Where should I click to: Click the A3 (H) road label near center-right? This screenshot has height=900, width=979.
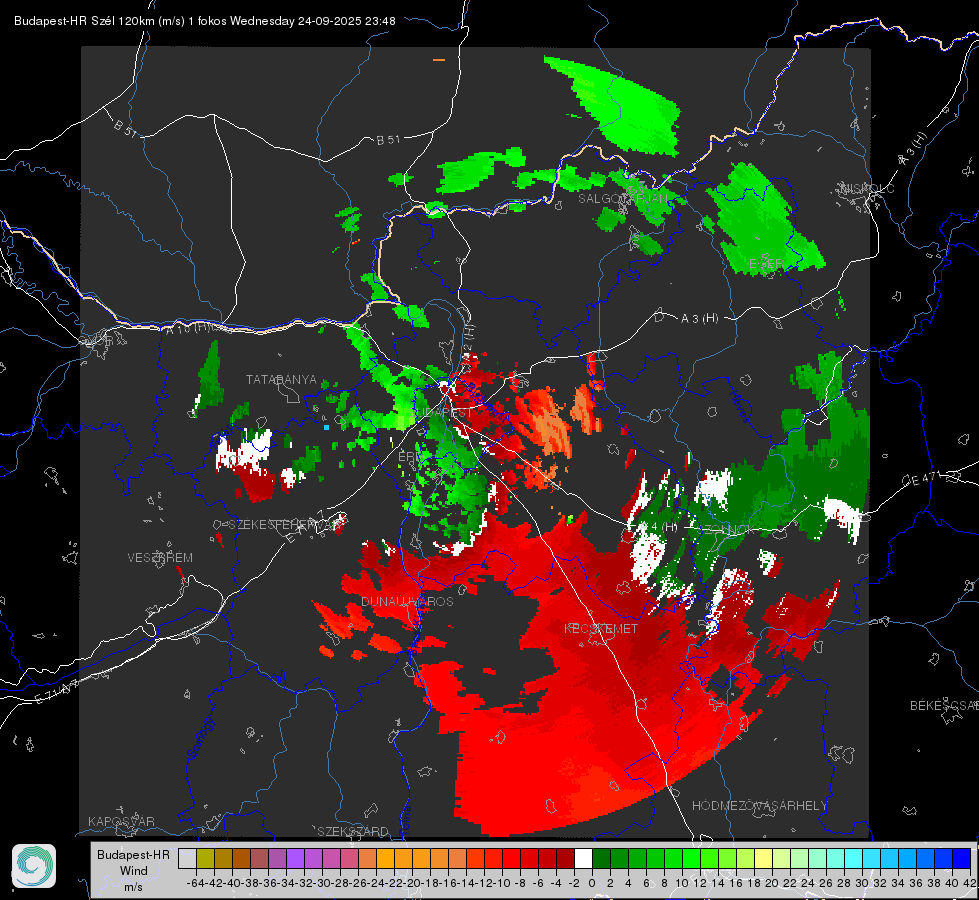pos(699,318)
